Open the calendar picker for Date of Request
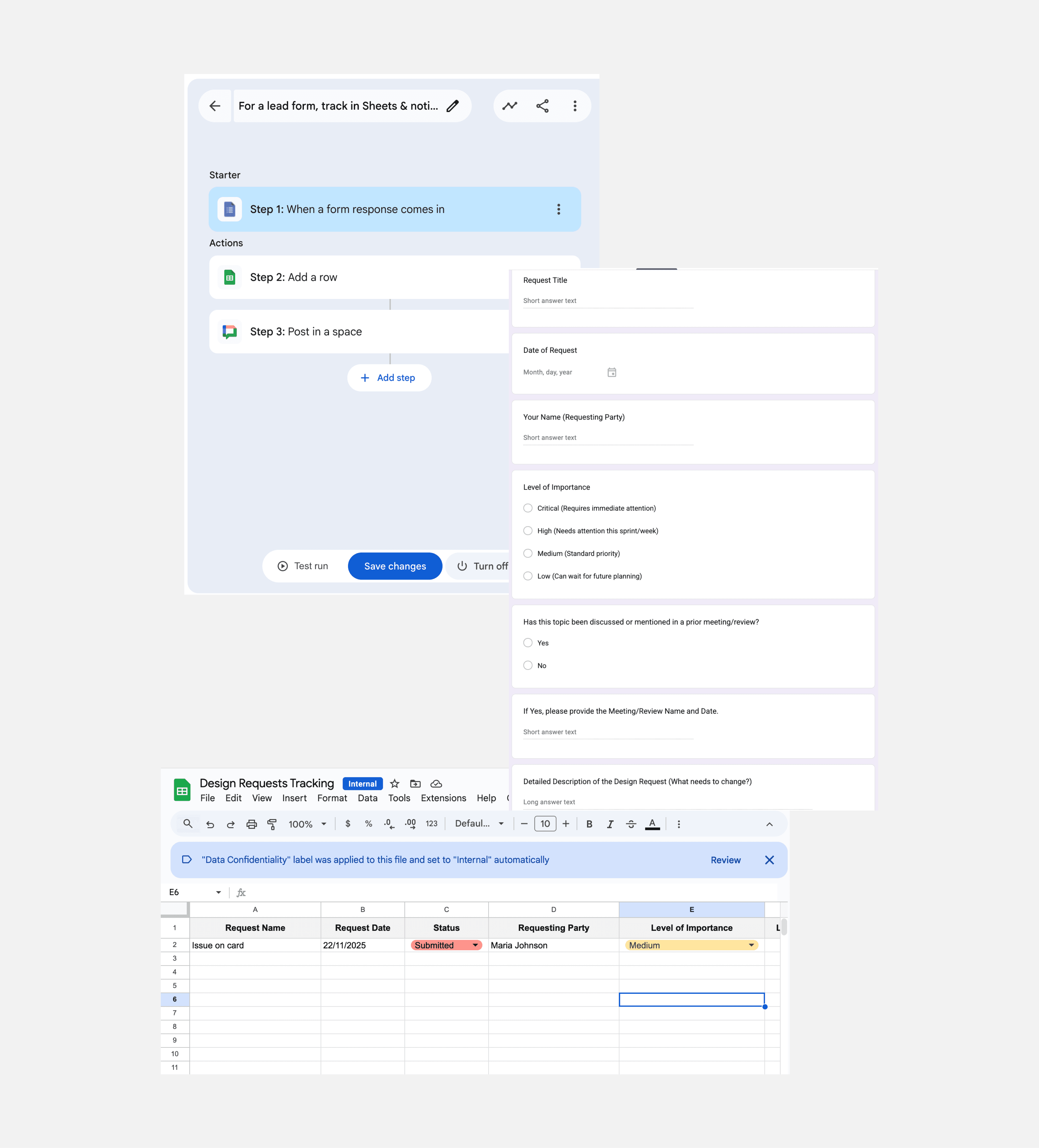Viewport: 1039px width, 1148px height. point(612,372)
